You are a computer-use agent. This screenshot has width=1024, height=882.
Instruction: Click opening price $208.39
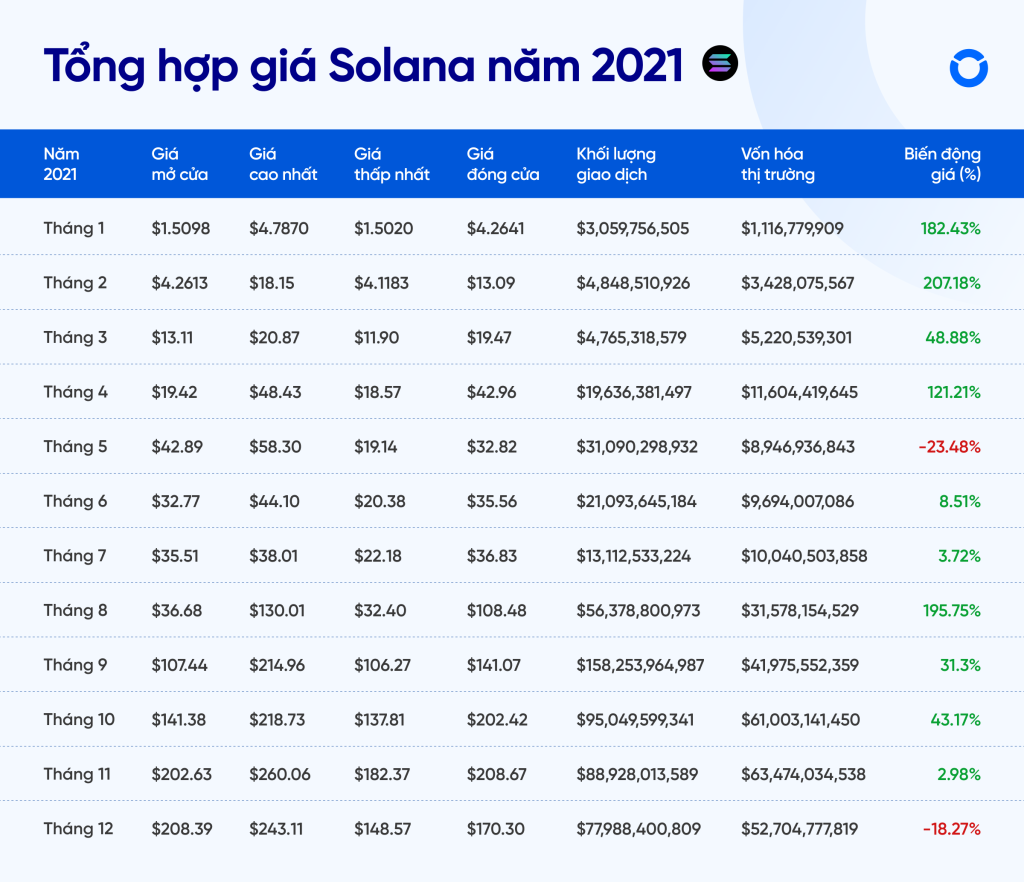[182, 829]
